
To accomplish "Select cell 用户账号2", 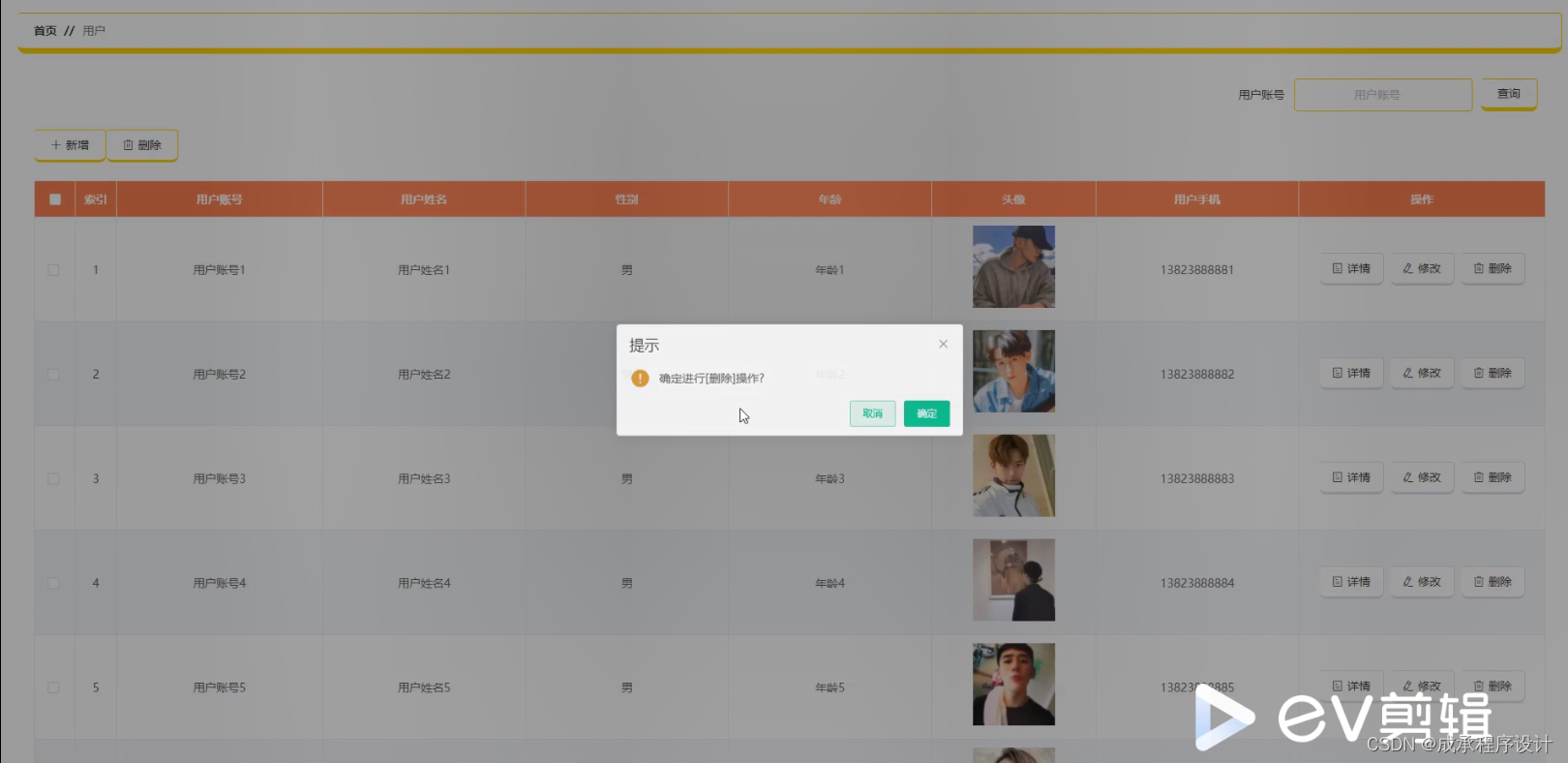I will [x=220, y=375].
